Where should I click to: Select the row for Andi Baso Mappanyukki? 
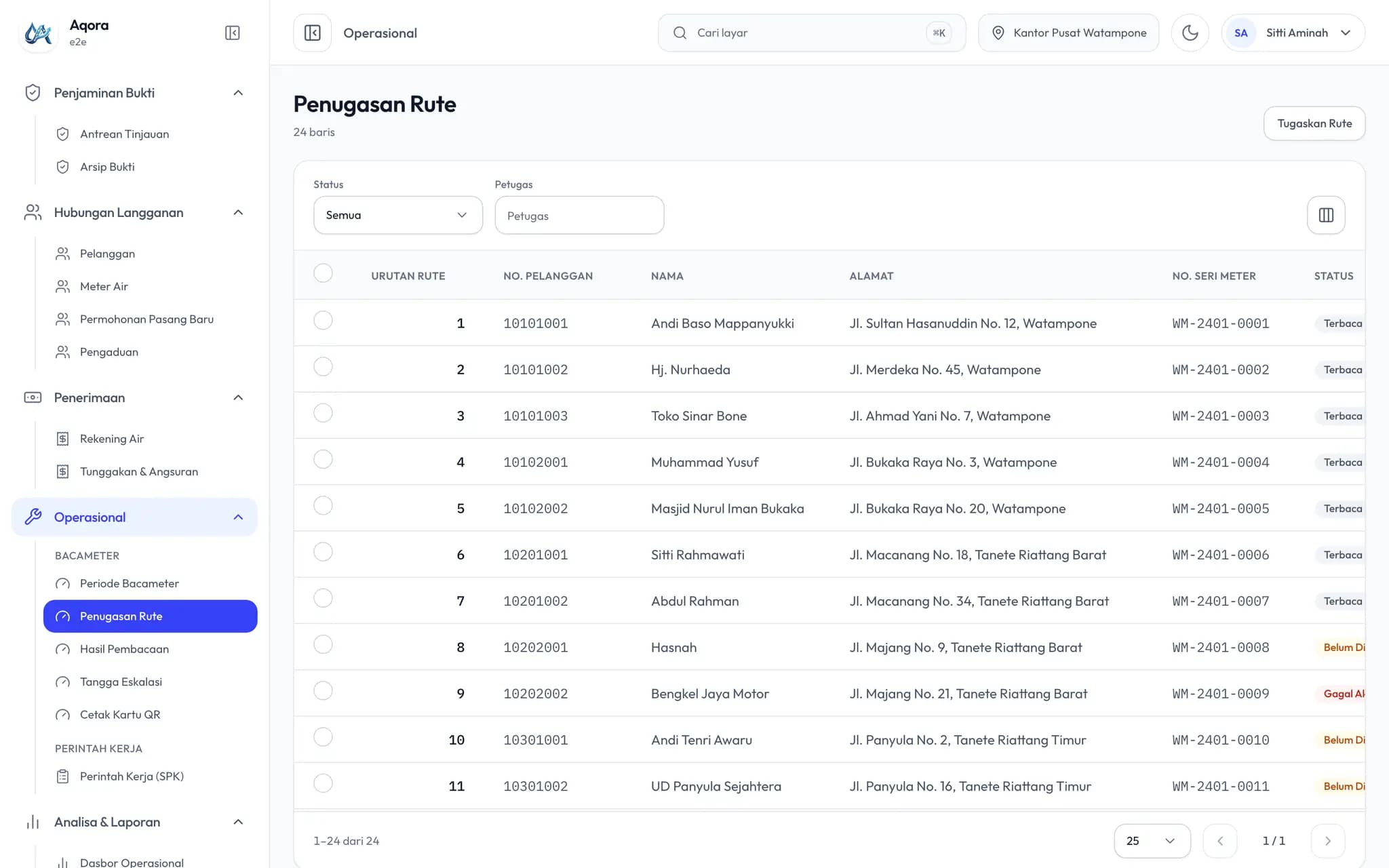pos(324,320)
